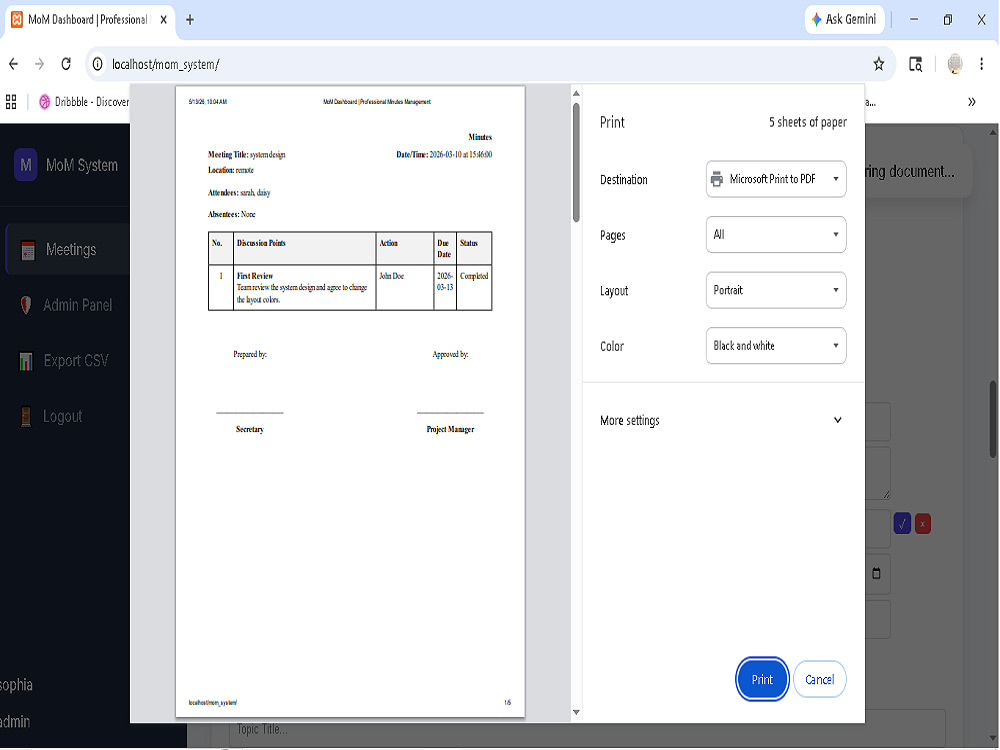Screen dimensions: 1000x750
Task: Open the Layout dropdown set to Portrait
Action: [x=776, y=290]
